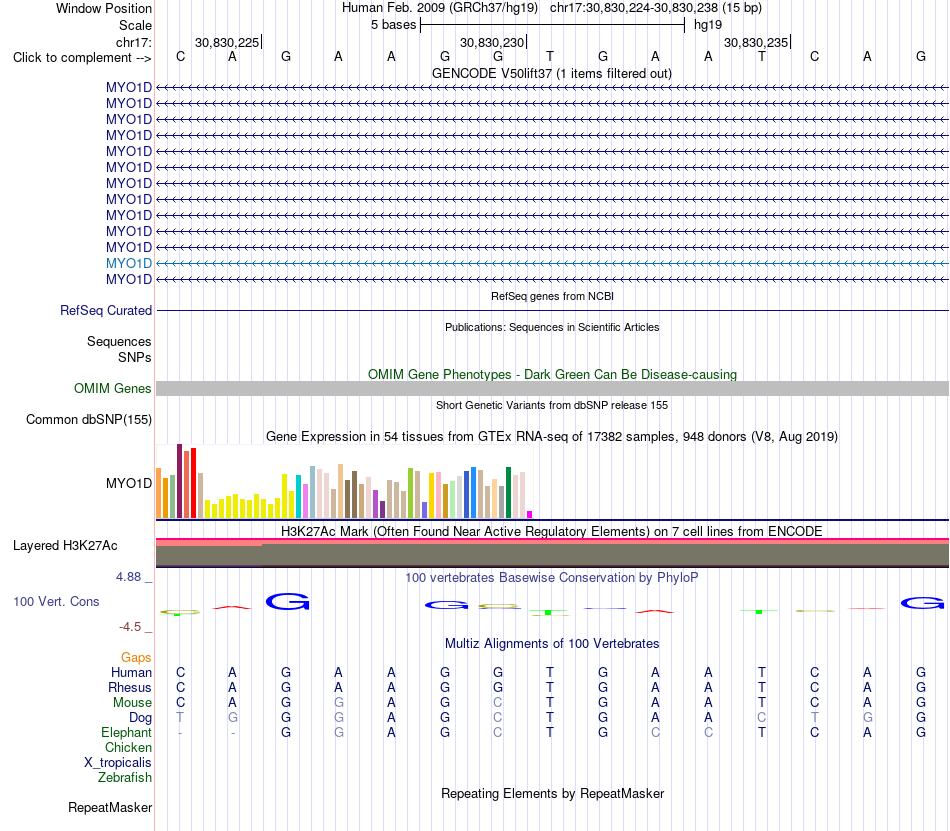Click the 'chr17:30,830,224-30,830,238 (15 bp)' position text
The height and width of the screenshot is (831, 950).
pyautogui.click(x=656, y=8)
